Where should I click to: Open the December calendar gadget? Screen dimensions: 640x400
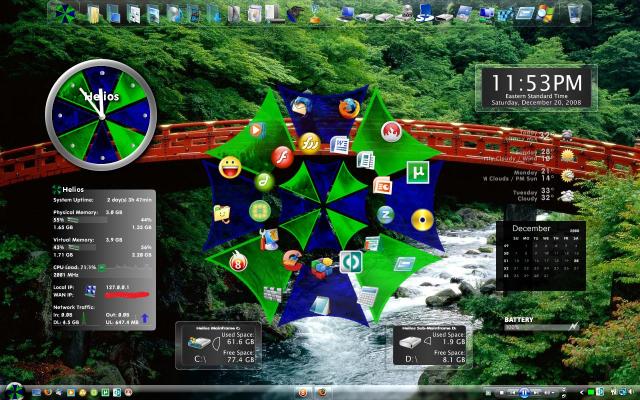(x=541, y=256)
